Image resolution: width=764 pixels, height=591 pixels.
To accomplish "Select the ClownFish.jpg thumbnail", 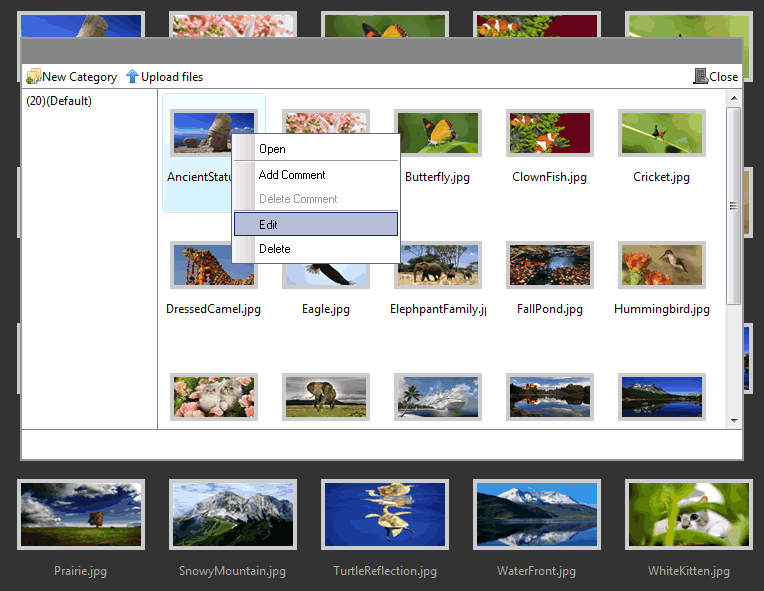I will [549, 133].
